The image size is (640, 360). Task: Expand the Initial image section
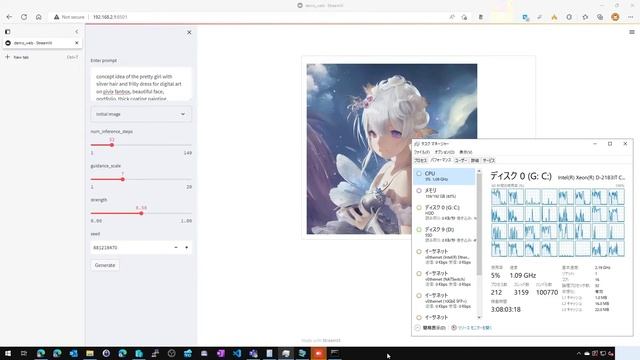pos(141,114)
